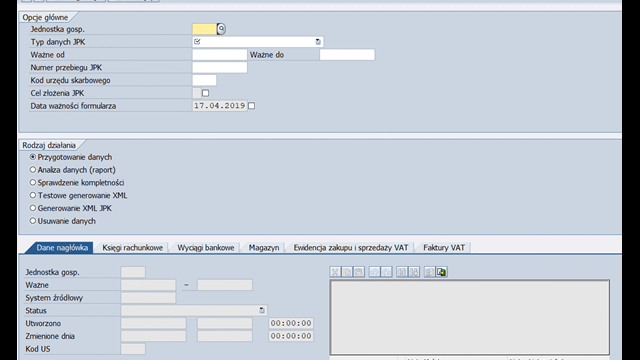Open the Typ danych JPK dropdown
This screenshot has width=640, height=360.
pos(318,42)
